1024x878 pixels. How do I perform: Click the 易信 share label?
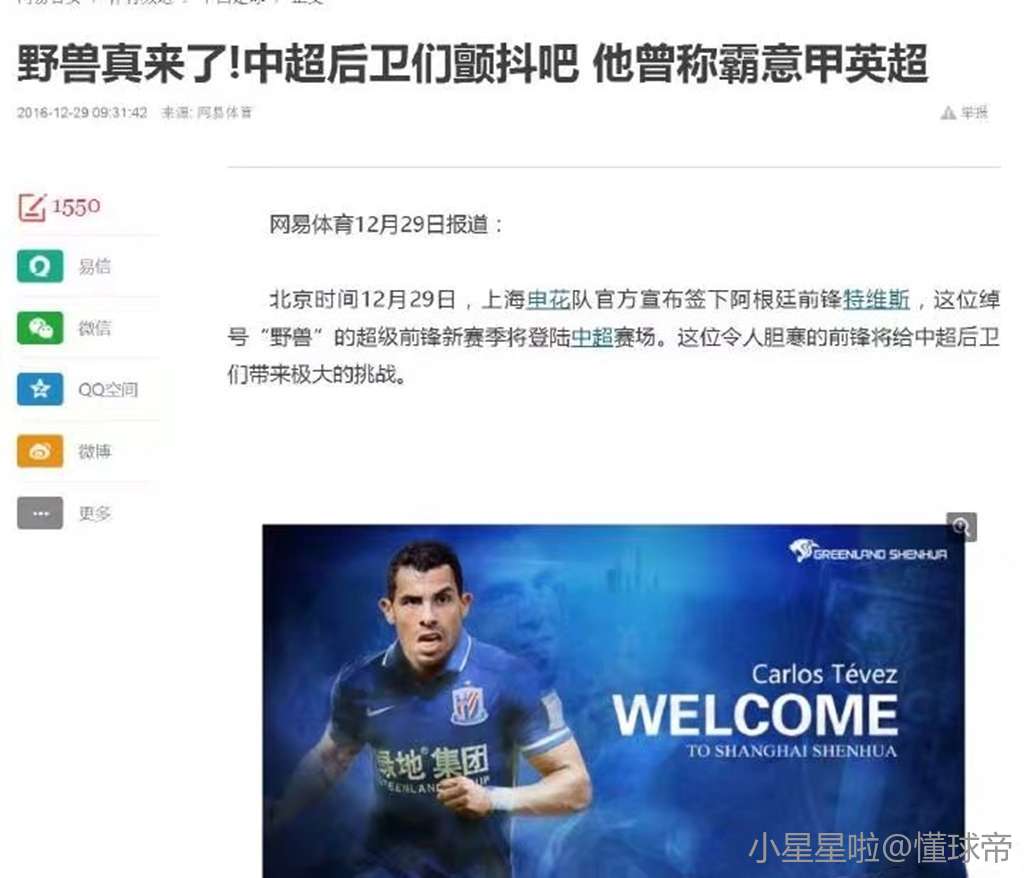click(95, 267)
